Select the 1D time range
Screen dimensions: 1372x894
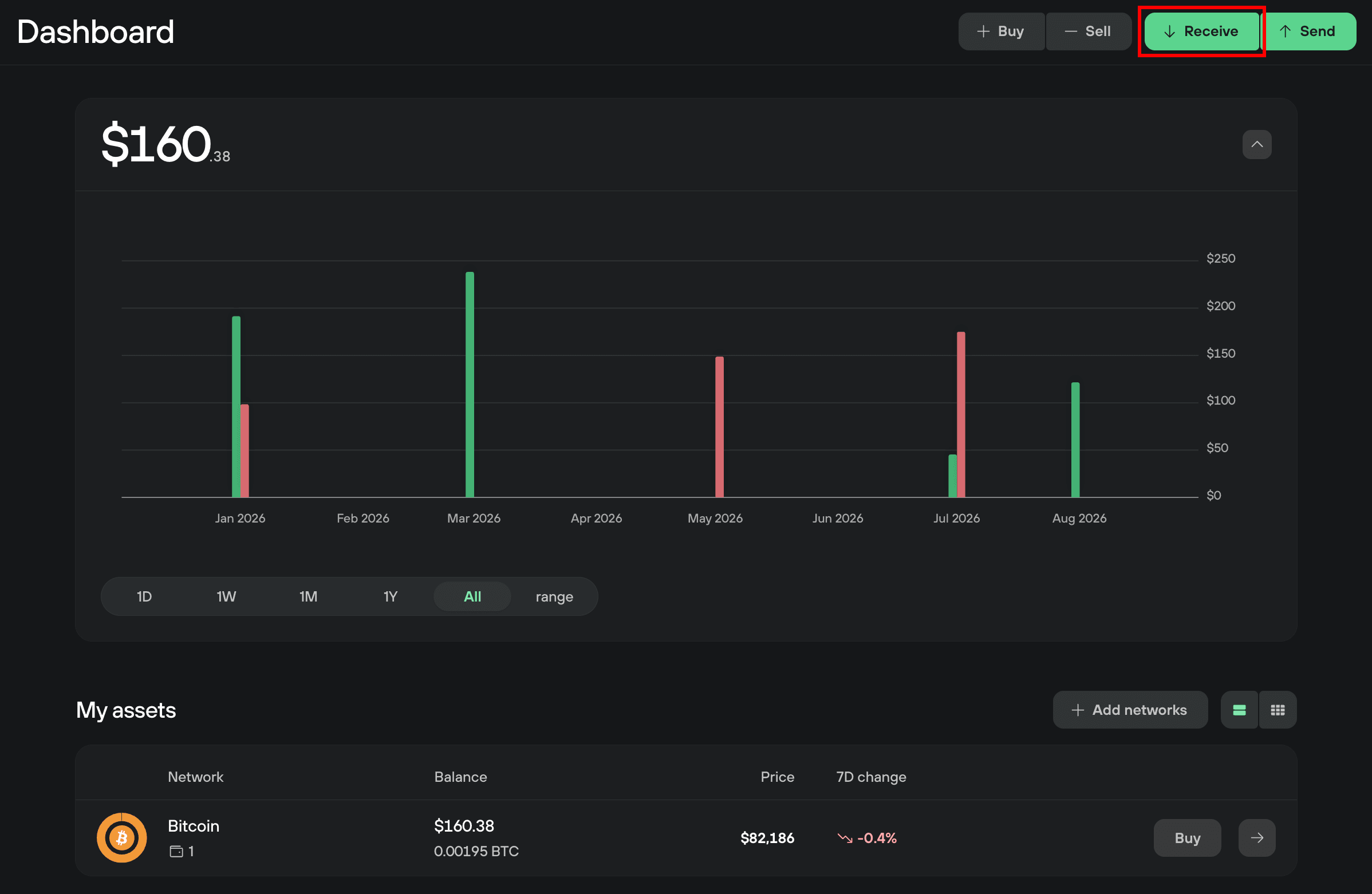click(x=144, y=596)
